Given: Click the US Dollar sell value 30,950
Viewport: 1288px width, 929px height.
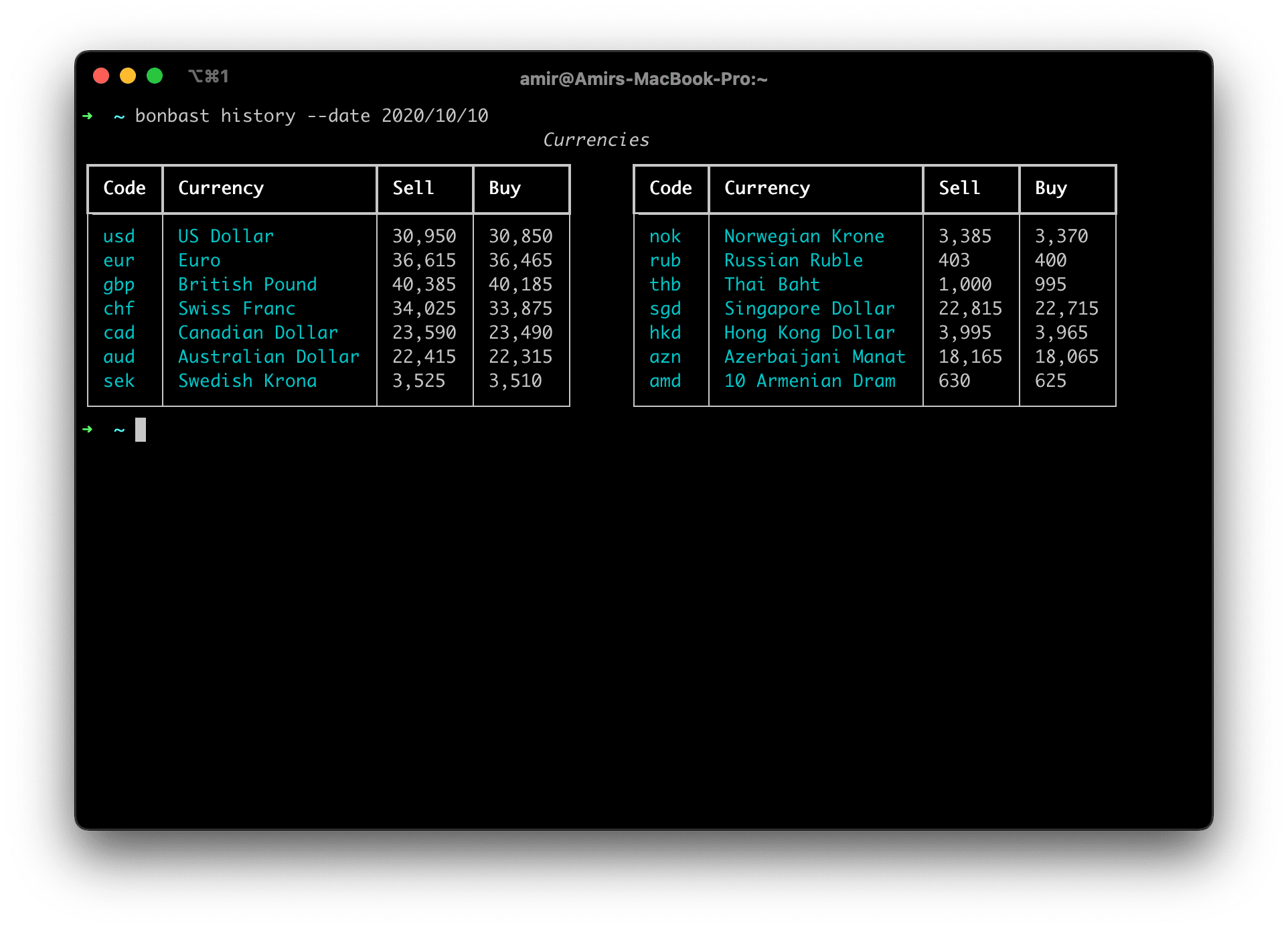Looking at the screenshot, I should [x=424, y=236].
